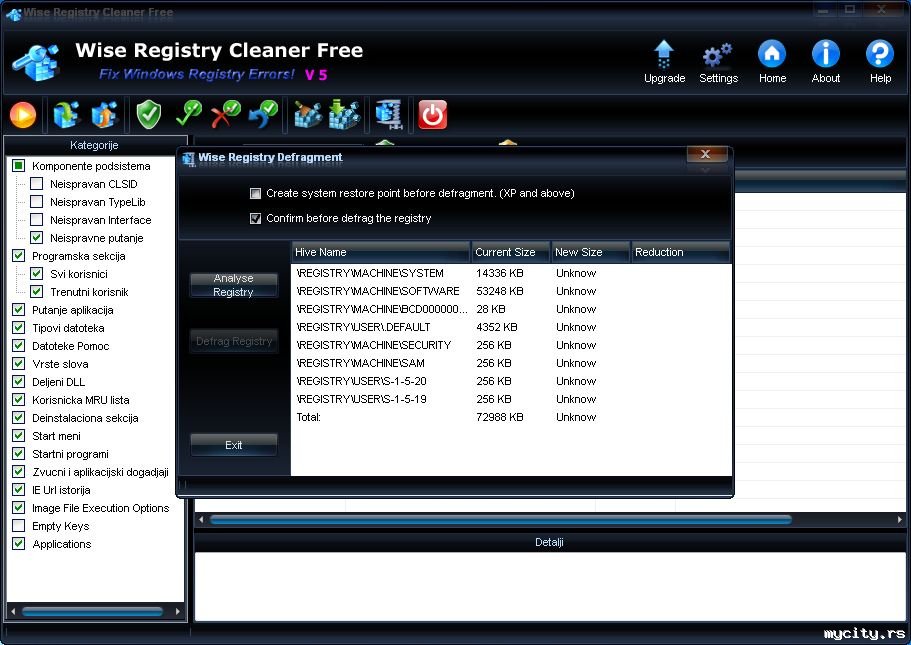
Task: Click the red power exit icon
Action: [433, 114]
